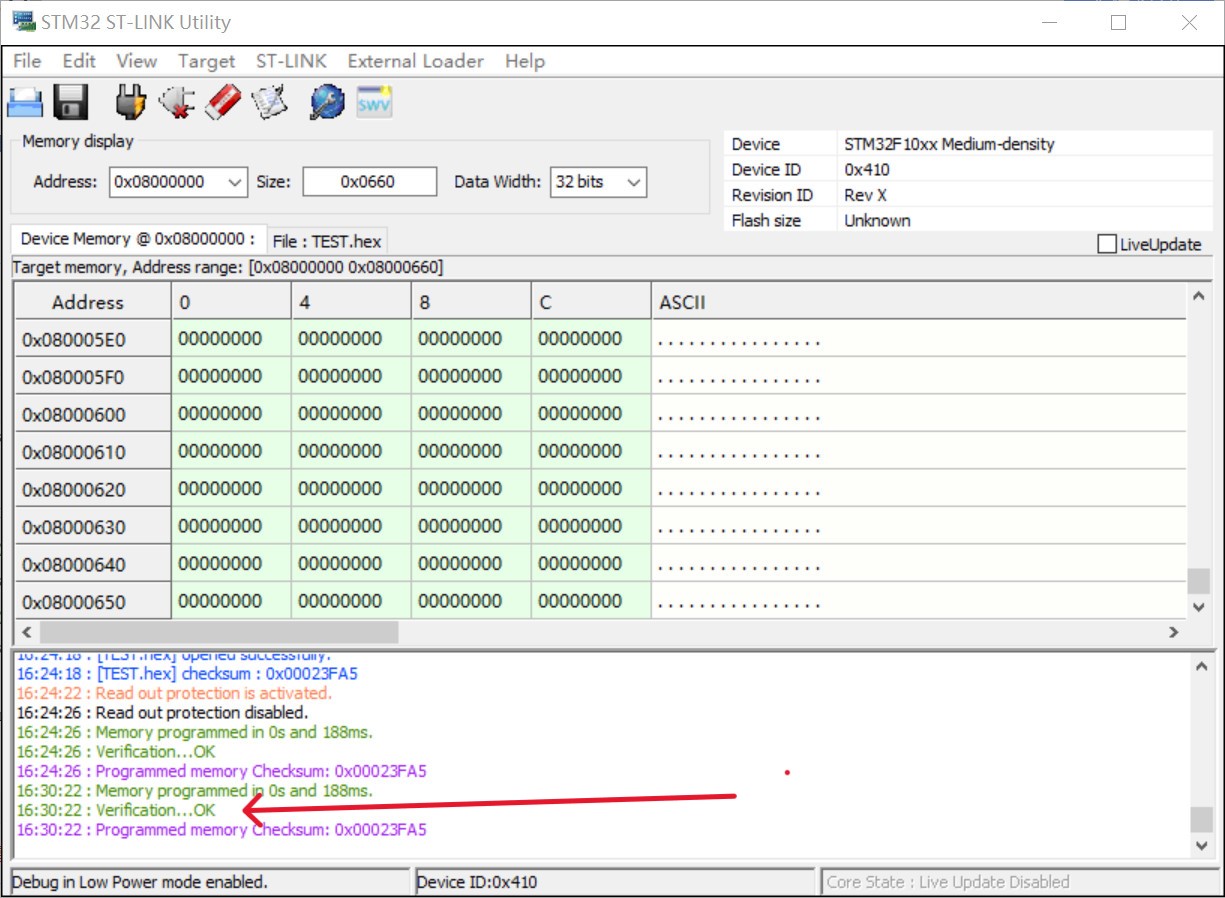Select address row 0x08000620
Image resolution: width=1225 pixels, height=898 pixels.
tap(93, 490)
